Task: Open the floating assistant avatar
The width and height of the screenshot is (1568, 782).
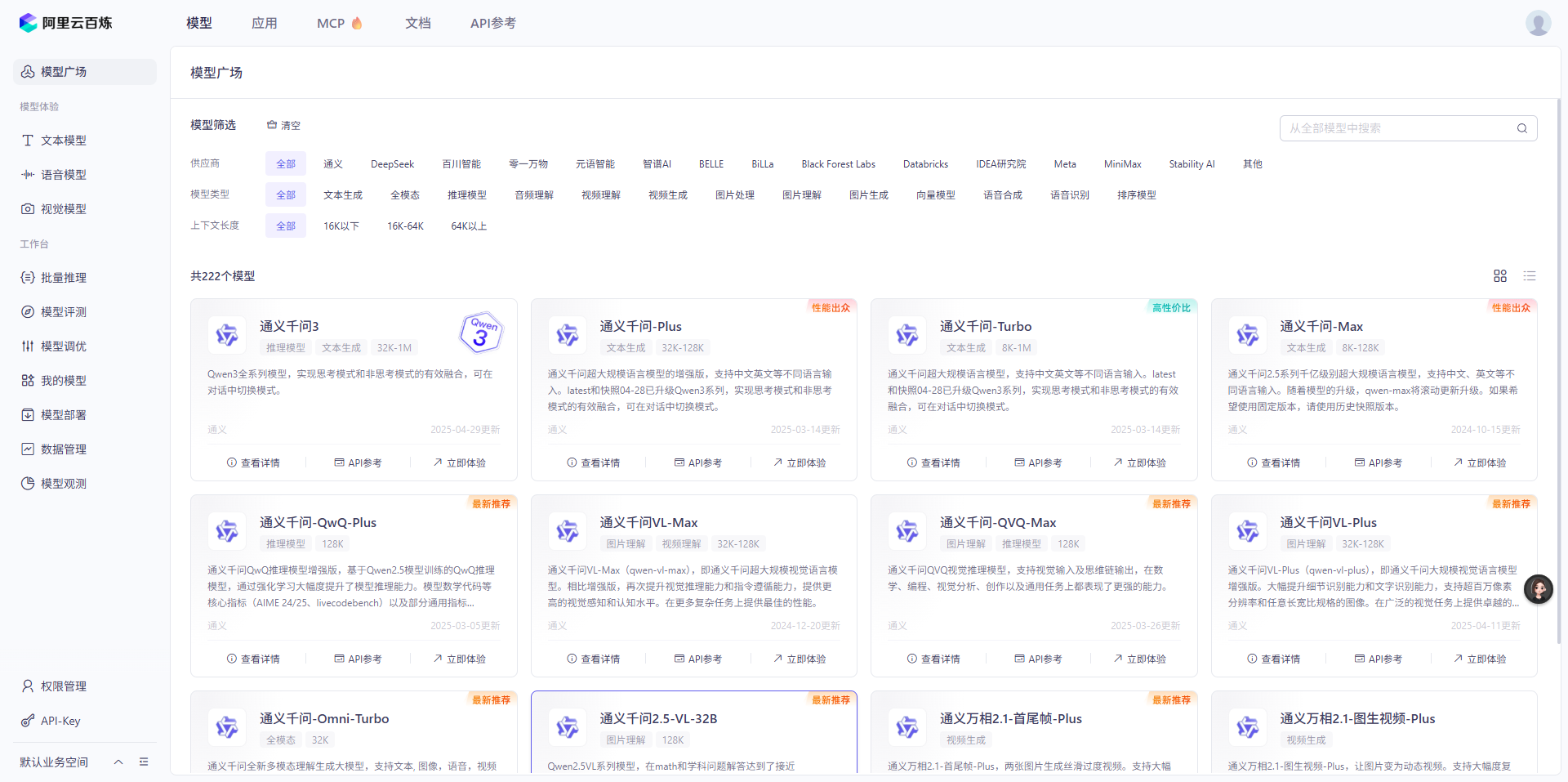Action: coord(1538,589)
